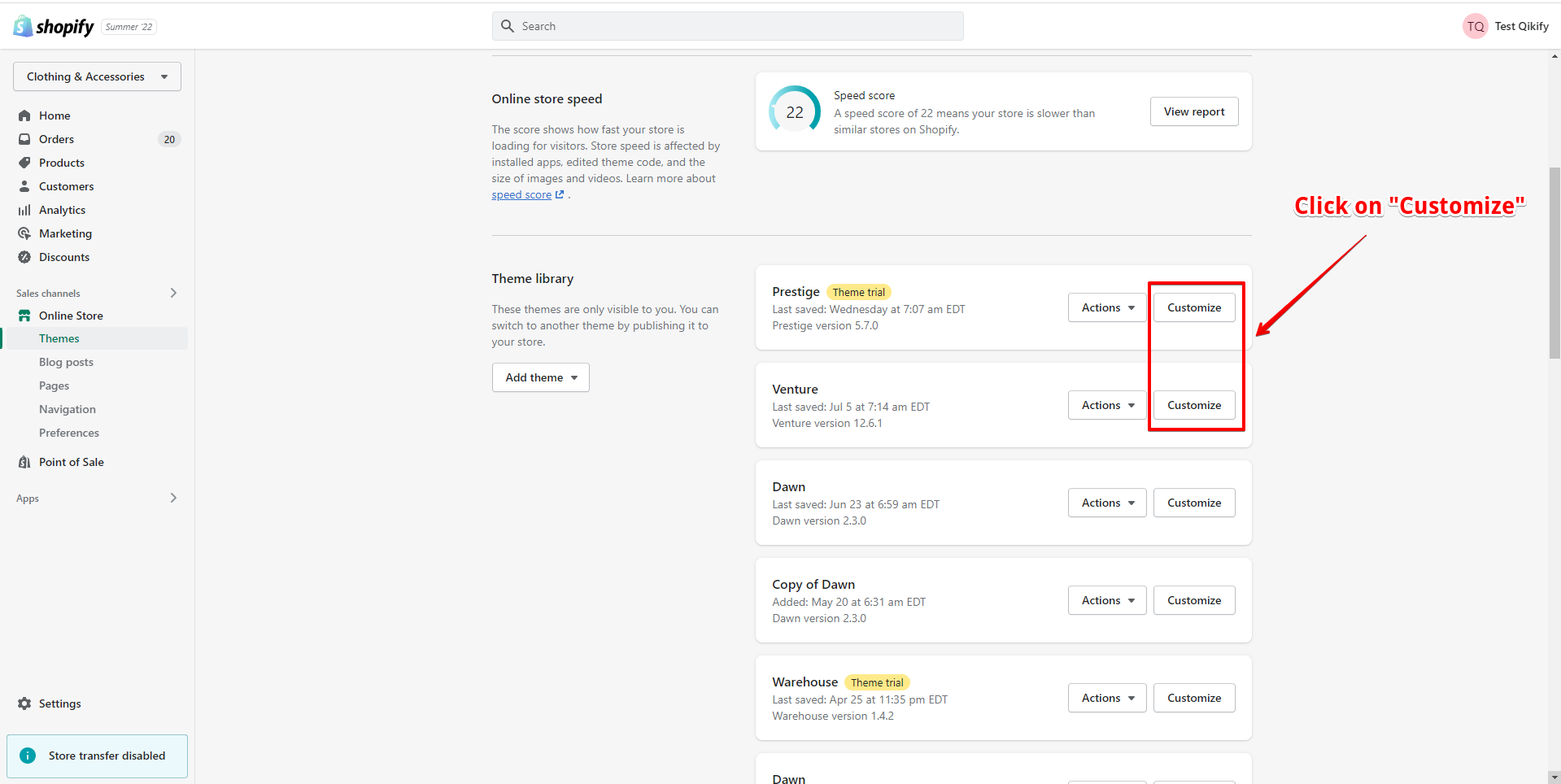Click the Discounts percent badge icon
This screenshot has width=1561, height=784.
[x=24, y=257]
